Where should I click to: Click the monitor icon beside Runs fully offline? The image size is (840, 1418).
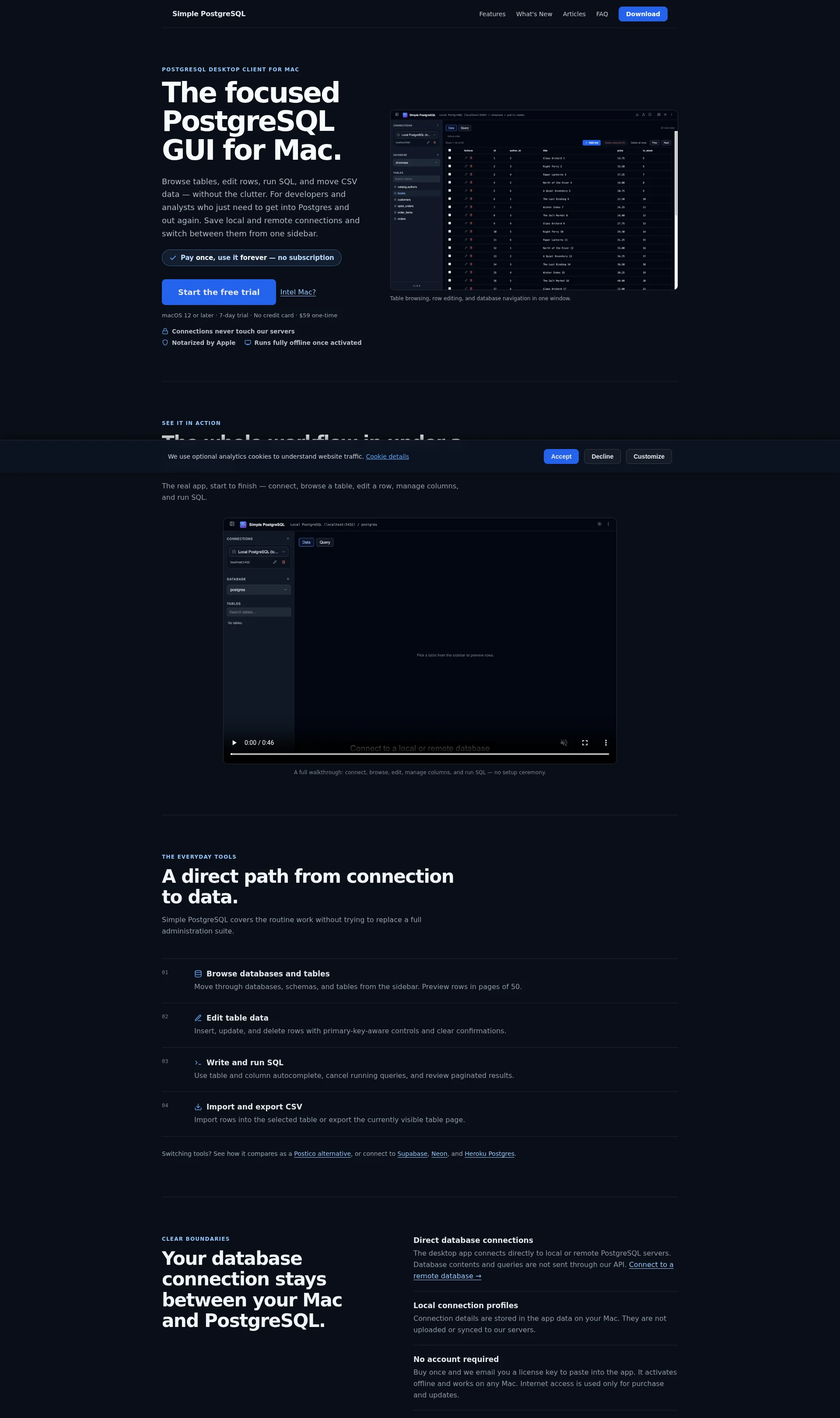248,343
